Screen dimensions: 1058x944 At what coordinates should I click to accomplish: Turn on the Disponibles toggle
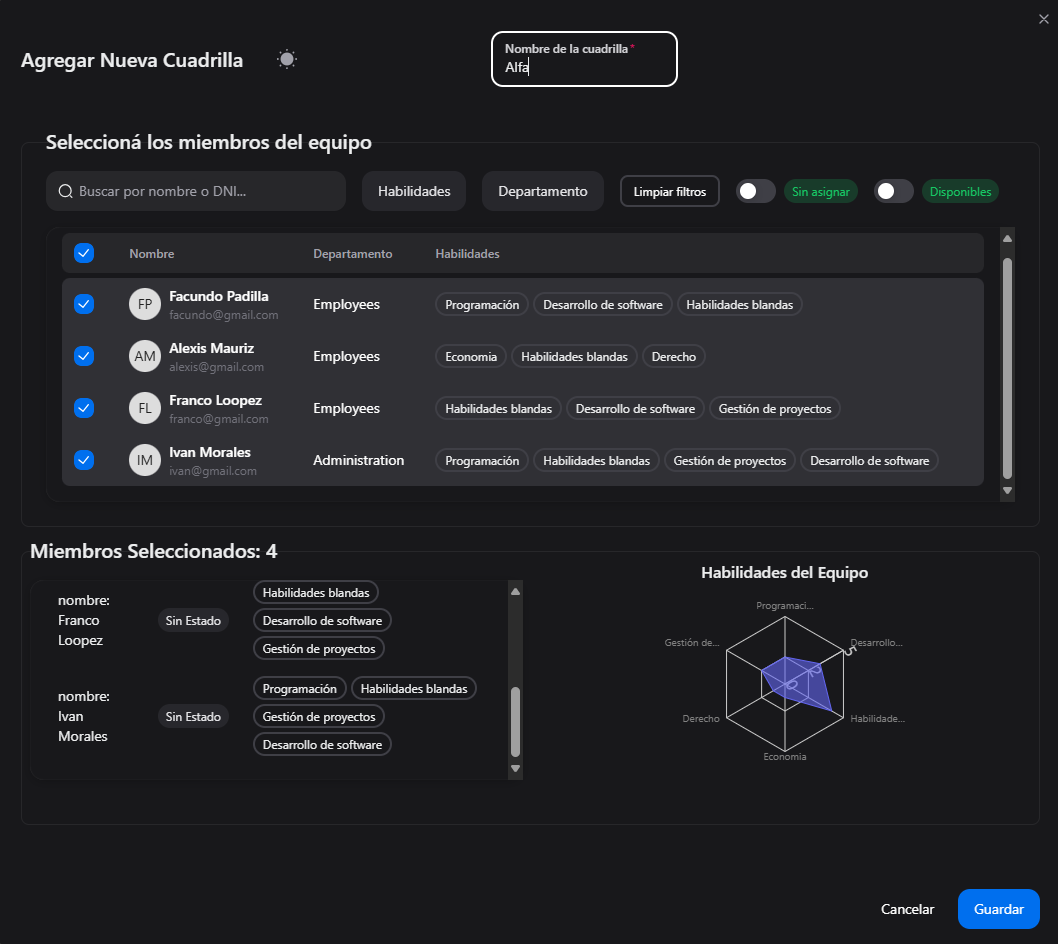tap(894, 191)
